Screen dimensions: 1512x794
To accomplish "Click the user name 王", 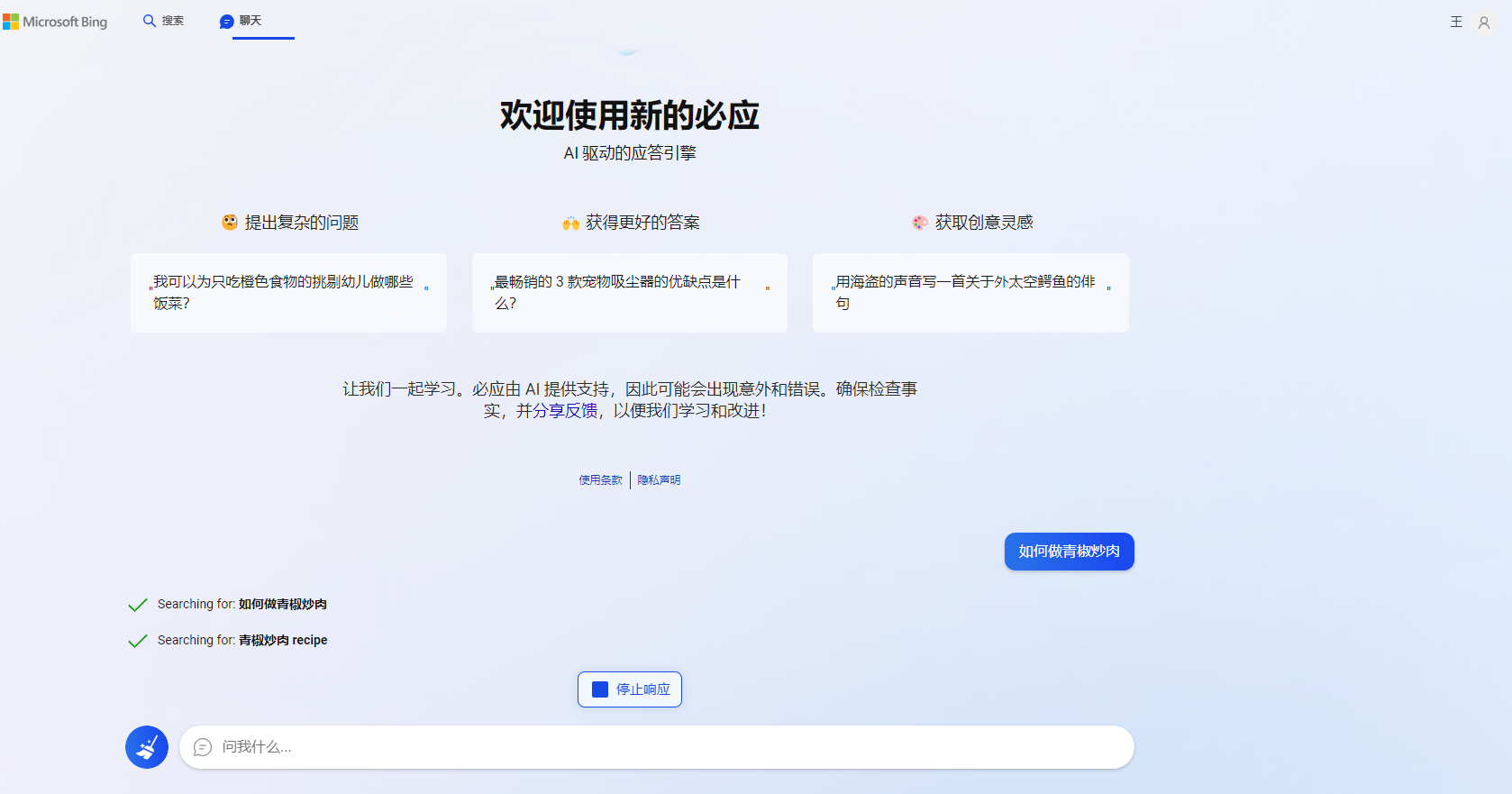I will click(1456, 22).
